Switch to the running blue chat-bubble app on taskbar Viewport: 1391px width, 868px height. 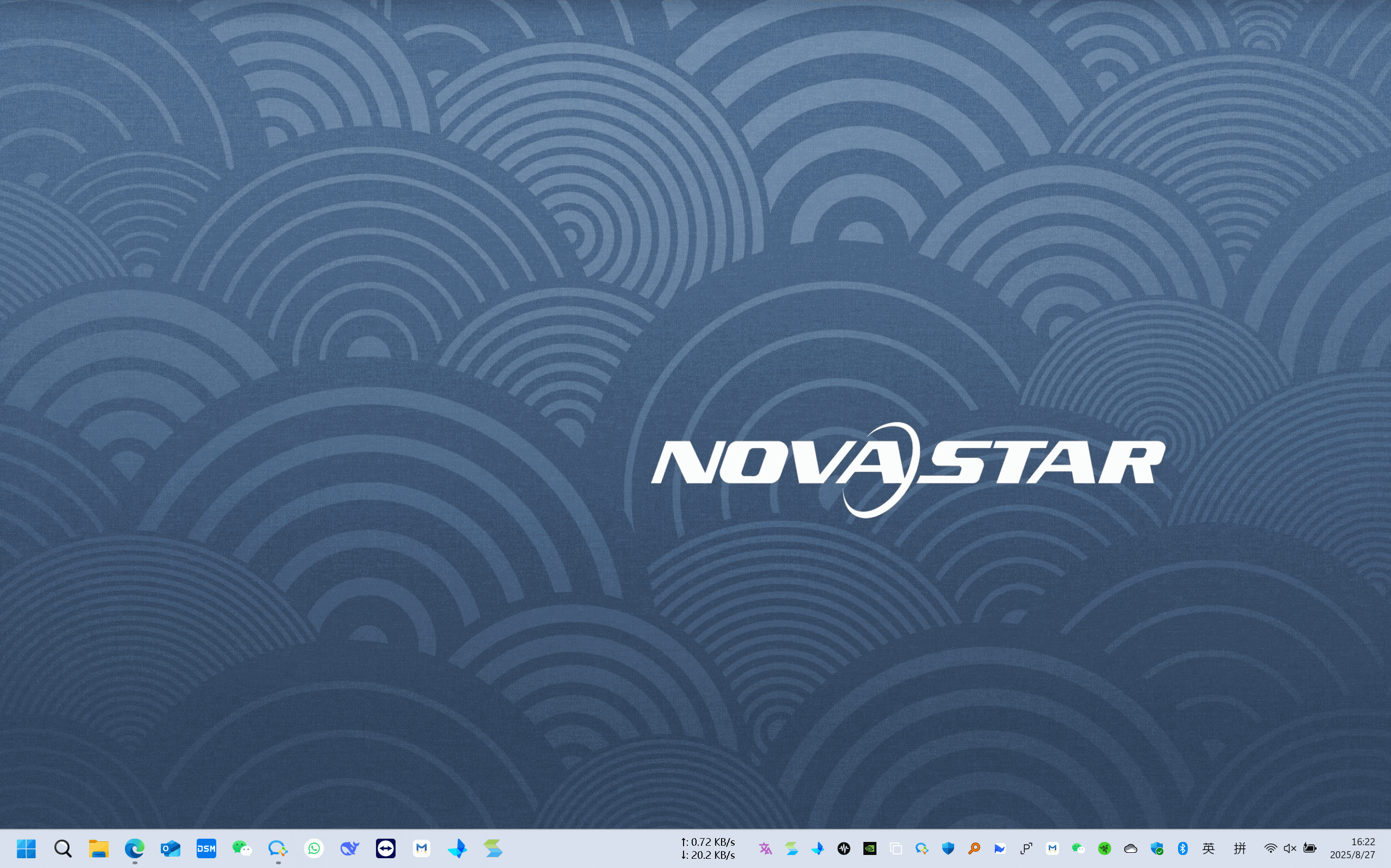click(x=278, y=848)
